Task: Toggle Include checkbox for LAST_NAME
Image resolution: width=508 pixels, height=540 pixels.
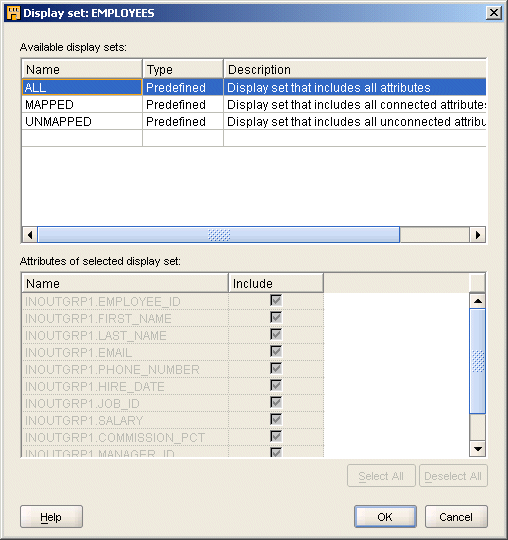Action: pyautogui.click(x=276, y=335)
